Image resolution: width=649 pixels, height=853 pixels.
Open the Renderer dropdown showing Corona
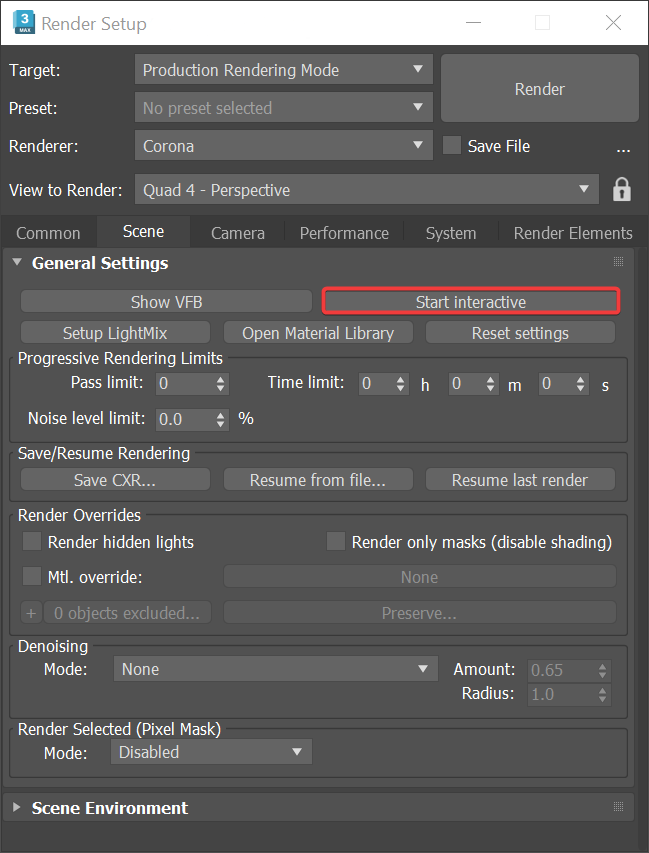pyautogui.click(x=283, y=145)
